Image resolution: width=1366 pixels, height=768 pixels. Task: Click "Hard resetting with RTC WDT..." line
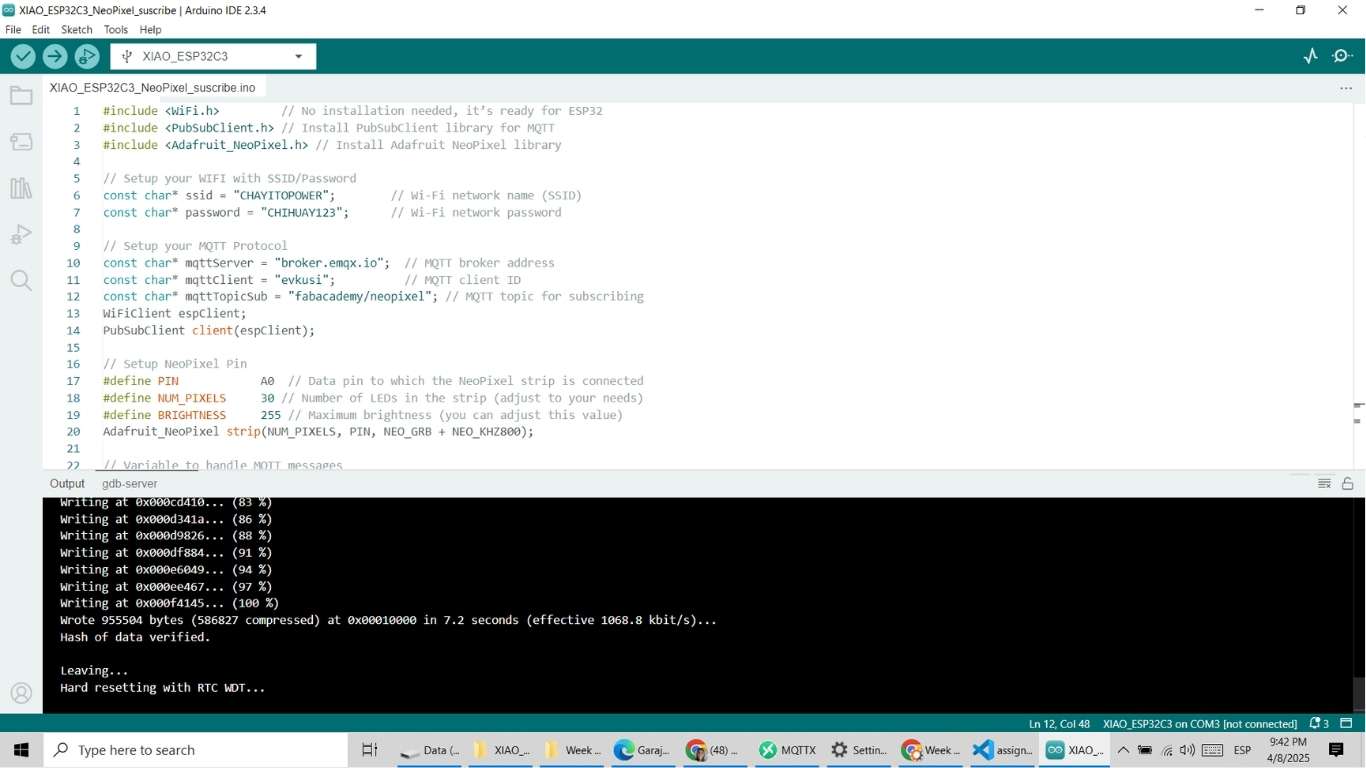tap(162, 688)
